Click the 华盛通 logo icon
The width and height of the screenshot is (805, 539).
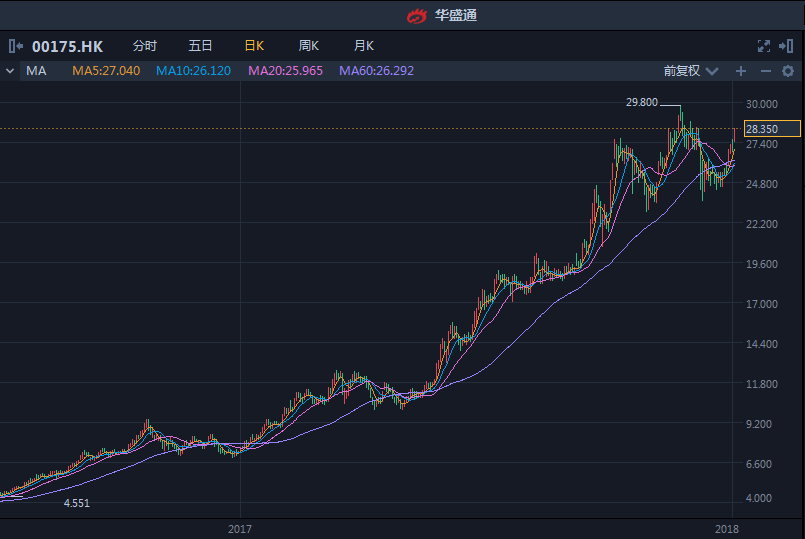417,15
